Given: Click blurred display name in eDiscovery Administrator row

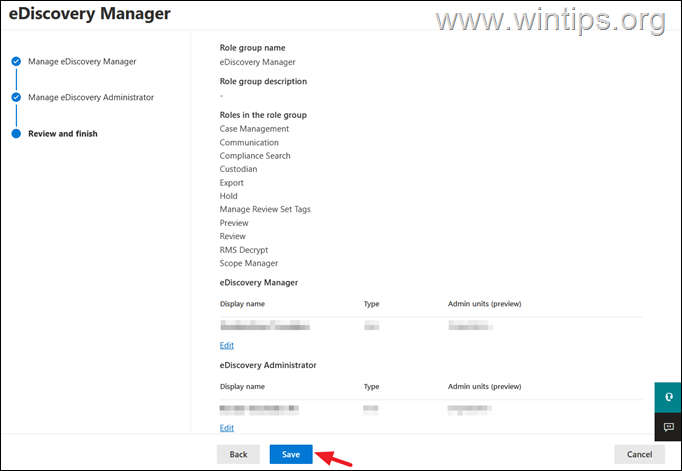Looking at the screenshot, I should (x=259, y=408).
